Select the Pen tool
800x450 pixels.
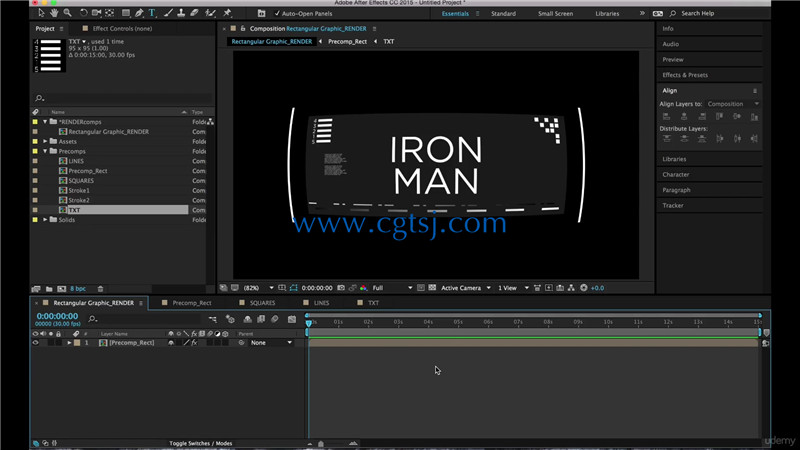[x=139, y=13]
